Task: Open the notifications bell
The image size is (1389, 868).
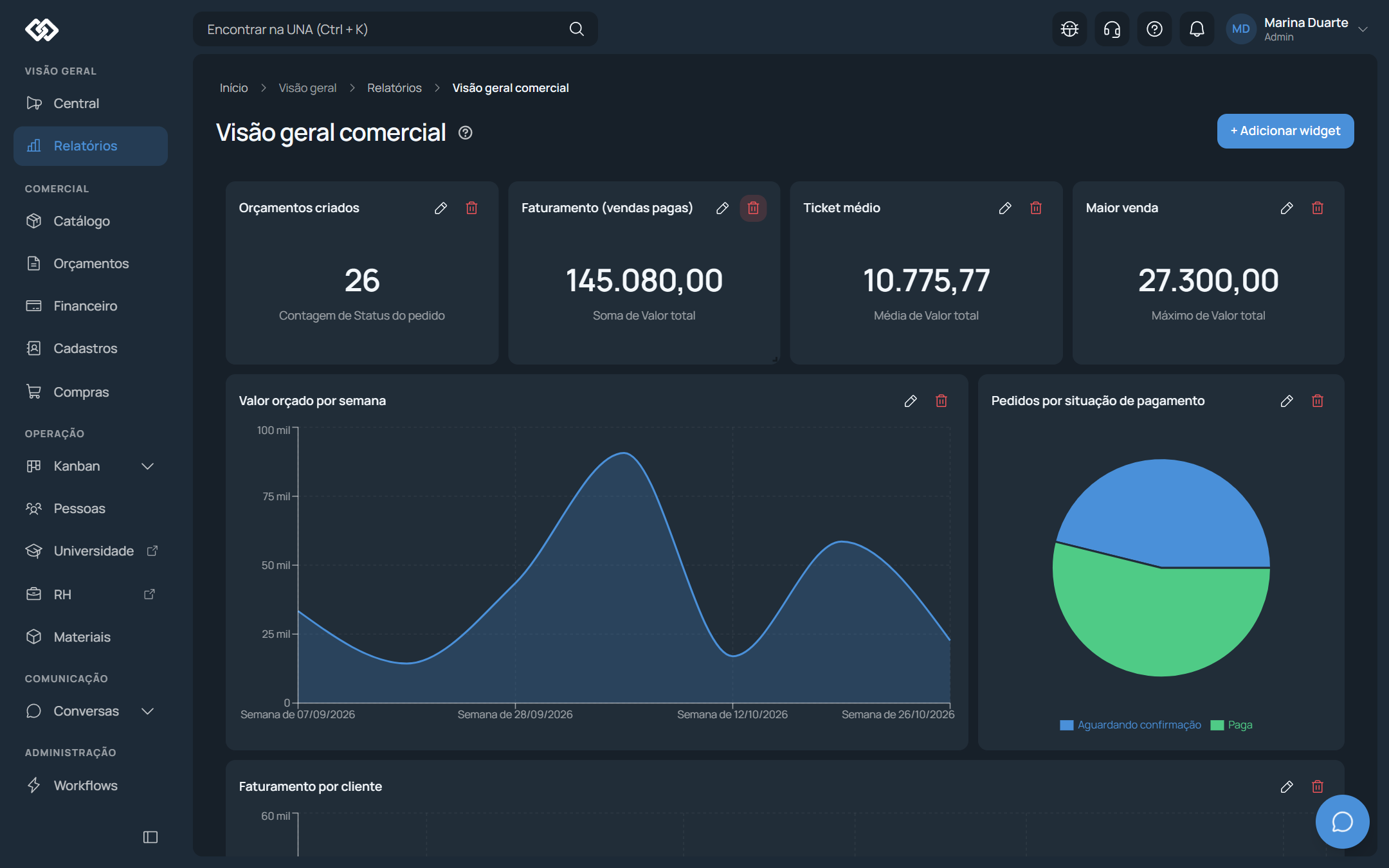Action: click(x=1197, y=29)
